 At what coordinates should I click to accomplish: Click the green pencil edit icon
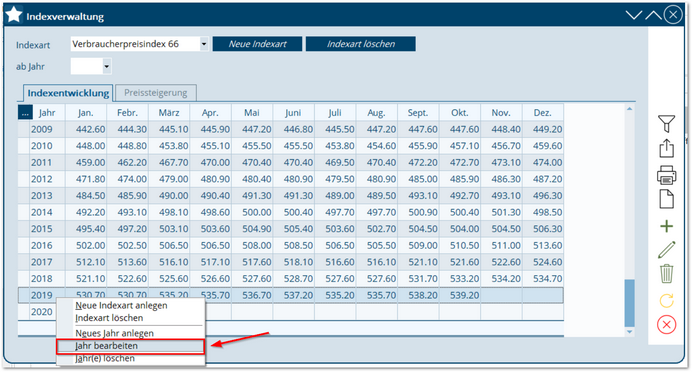[666, 250]
